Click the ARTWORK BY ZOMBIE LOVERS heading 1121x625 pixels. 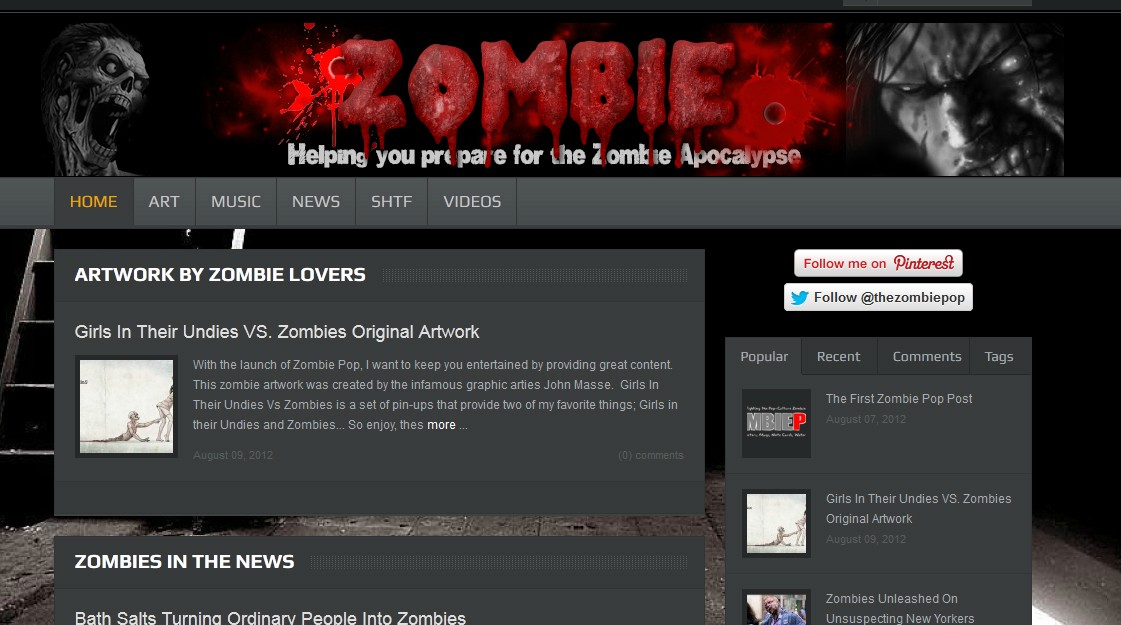click(220, 275)
